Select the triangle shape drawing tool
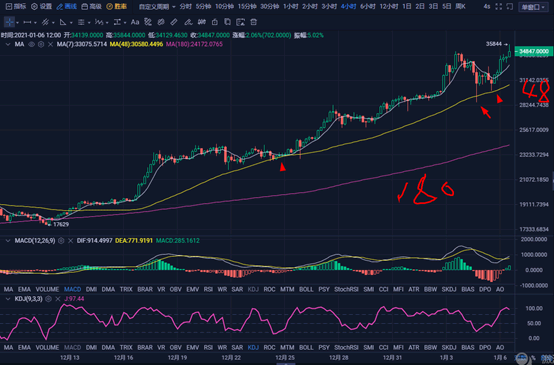This screenshot has height=365, width=554. coord(63,22)
